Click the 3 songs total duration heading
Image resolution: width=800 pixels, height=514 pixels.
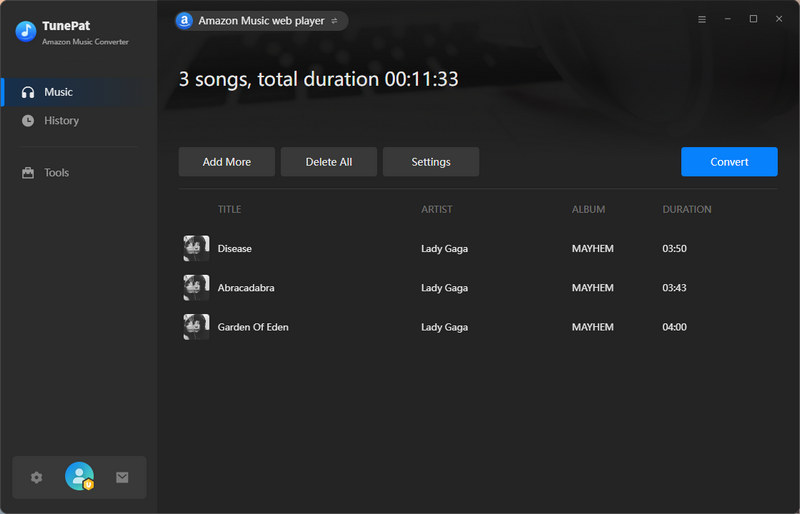[318, 79]
